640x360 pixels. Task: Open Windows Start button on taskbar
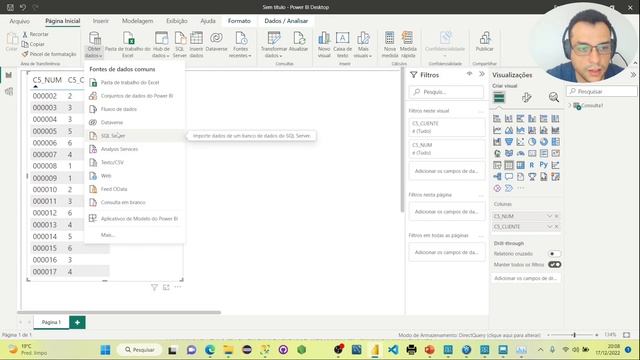[105, 350]
